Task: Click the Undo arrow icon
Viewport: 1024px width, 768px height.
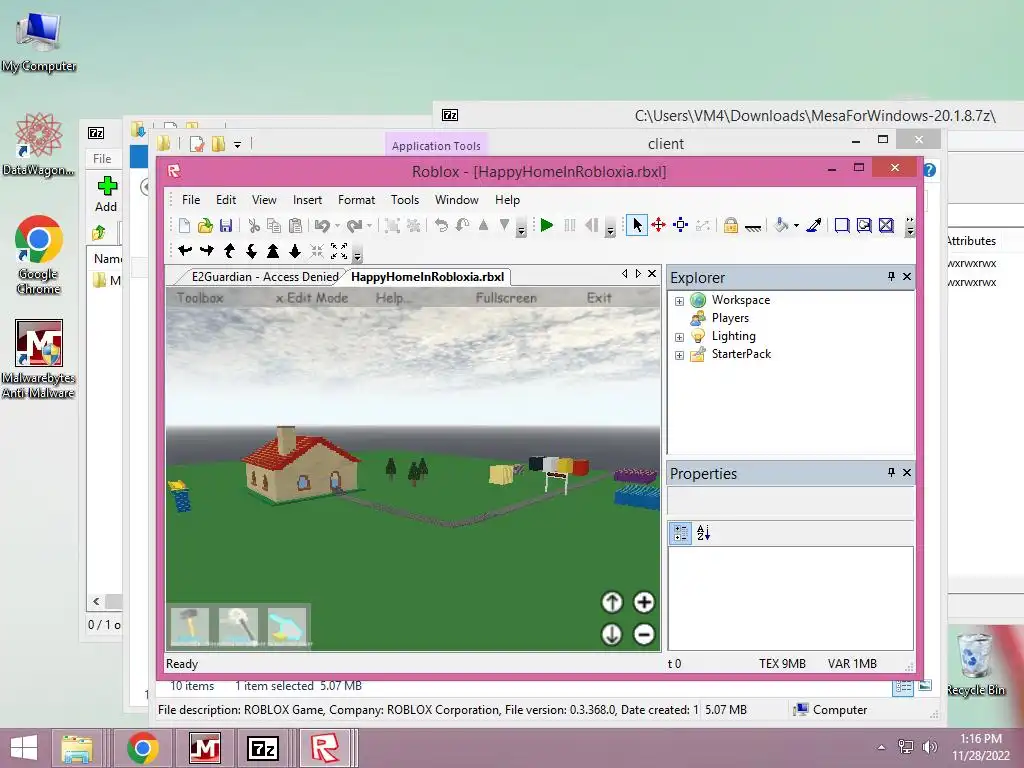Action: click(322, 225)
